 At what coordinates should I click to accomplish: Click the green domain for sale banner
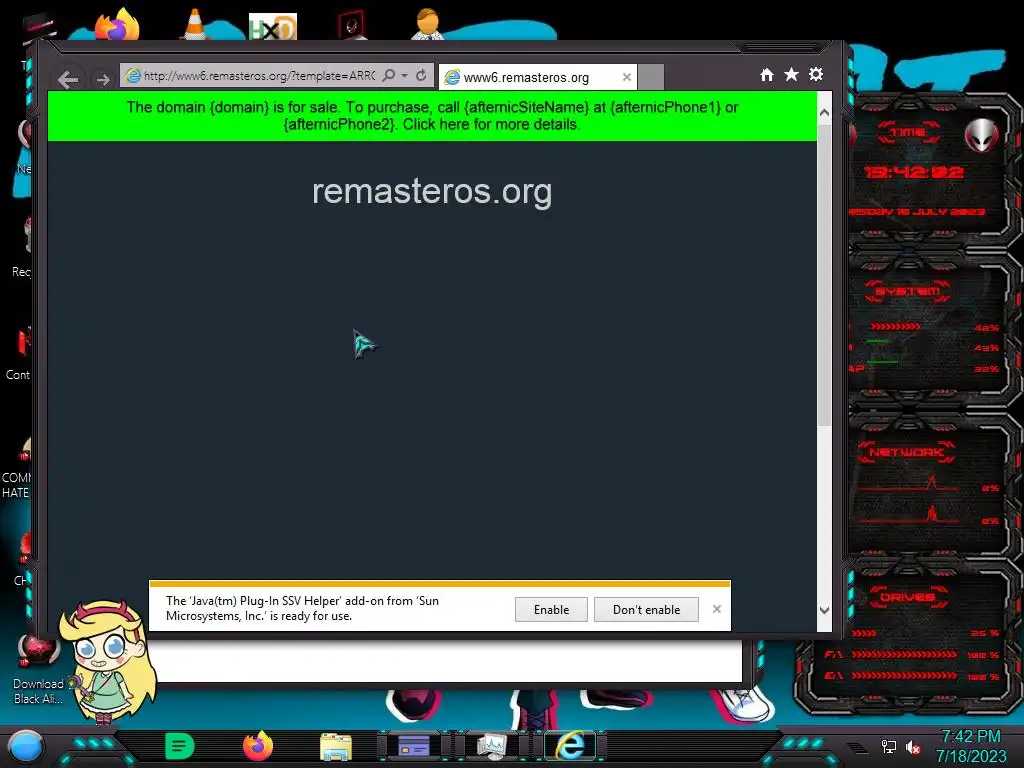coord(432,116)
